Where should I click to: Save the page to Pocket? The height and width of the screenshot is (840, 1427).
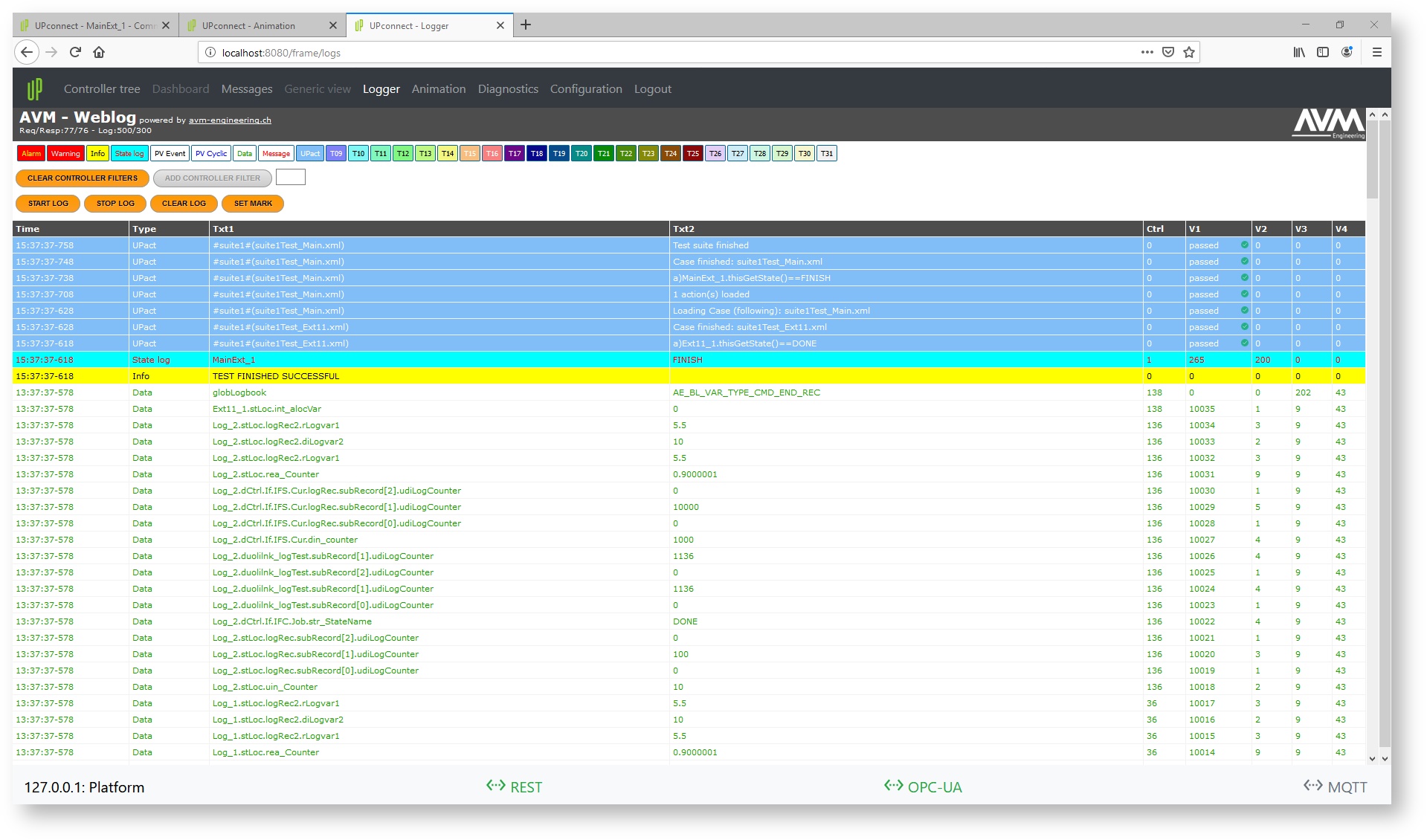(1168, 52)
